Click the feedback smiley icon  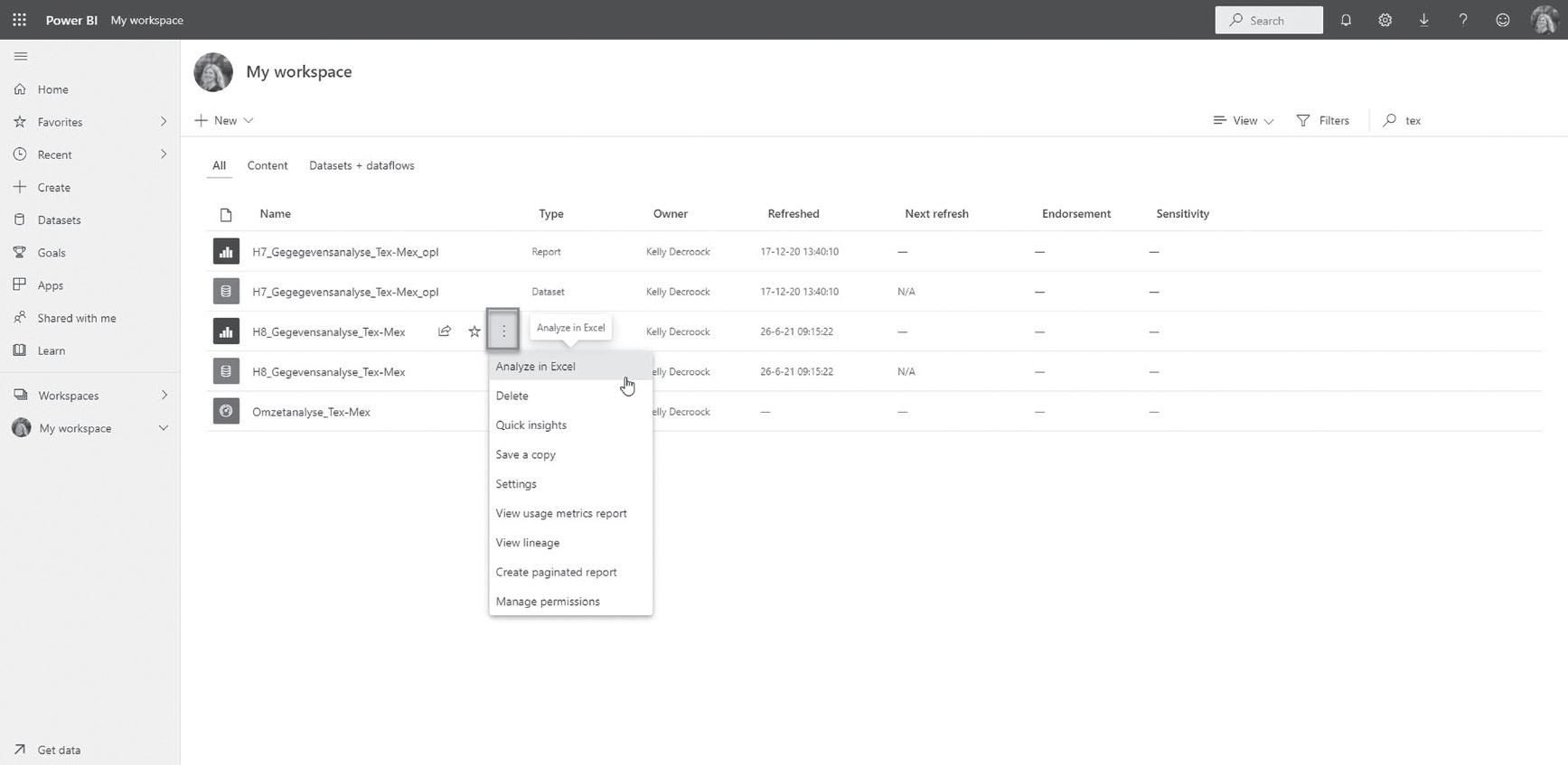pyautogui.click(x=1502, y=20)
